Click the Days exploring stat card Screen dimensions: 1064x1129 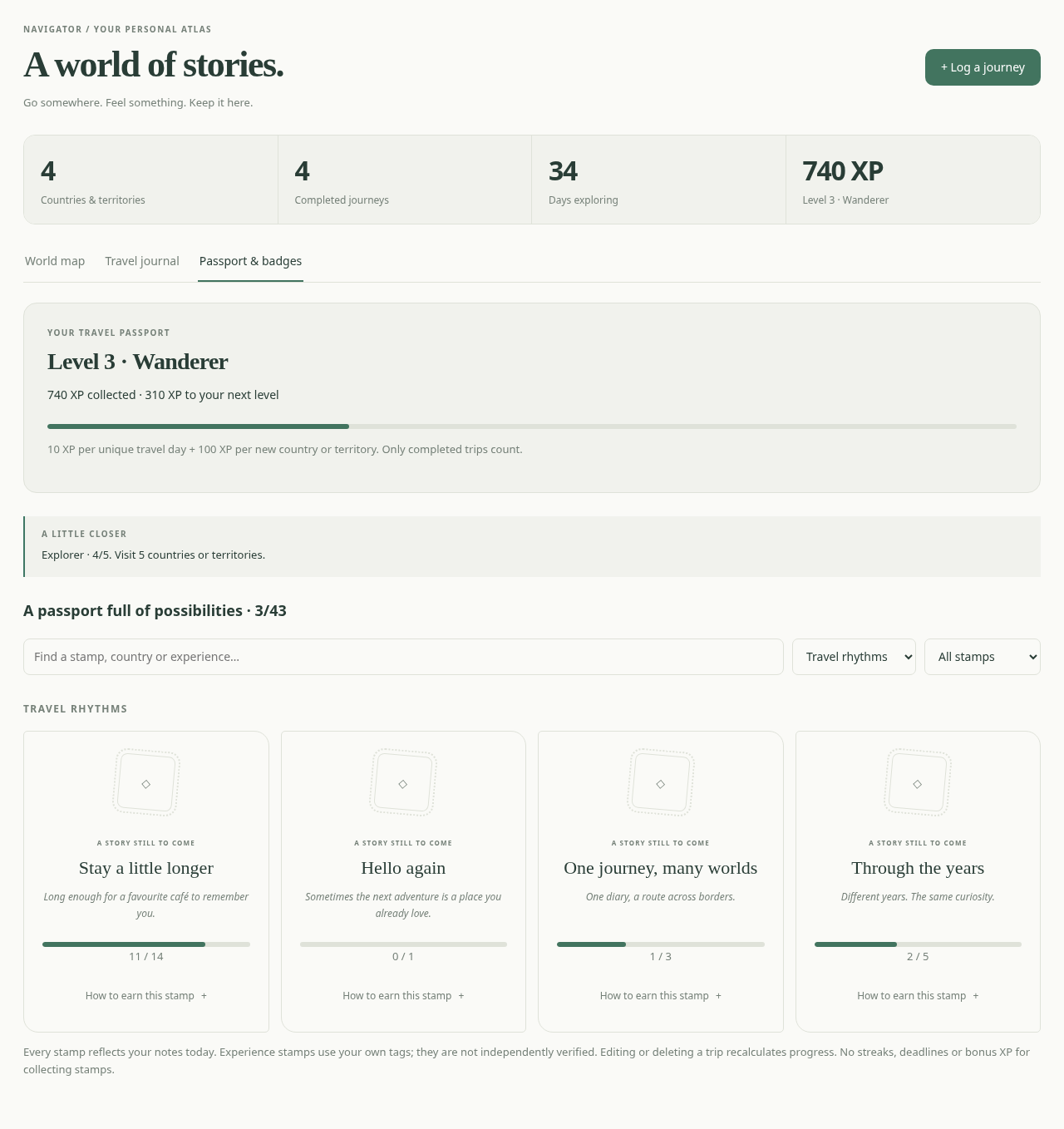(658, 180)
